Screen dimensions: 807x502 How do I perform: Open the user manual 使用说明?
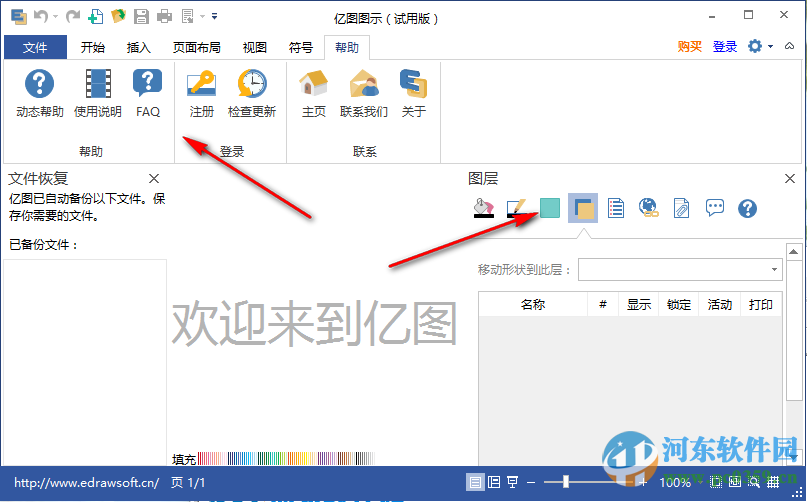pyautogui.click(x=98, y=93)
